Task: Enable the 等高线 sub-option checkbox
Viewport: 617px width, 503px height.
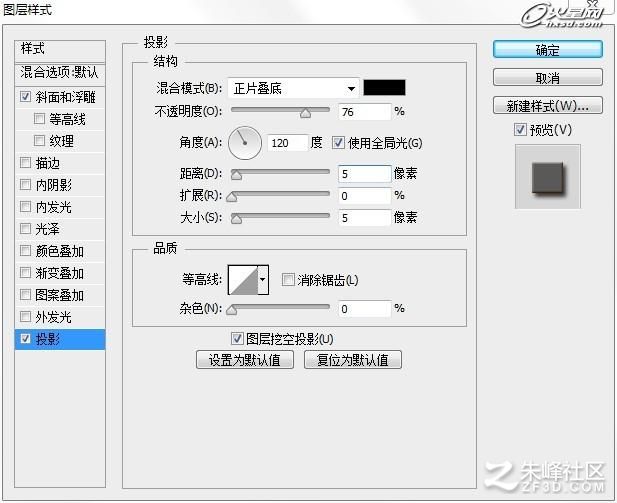Action: [x=39, y=118]
